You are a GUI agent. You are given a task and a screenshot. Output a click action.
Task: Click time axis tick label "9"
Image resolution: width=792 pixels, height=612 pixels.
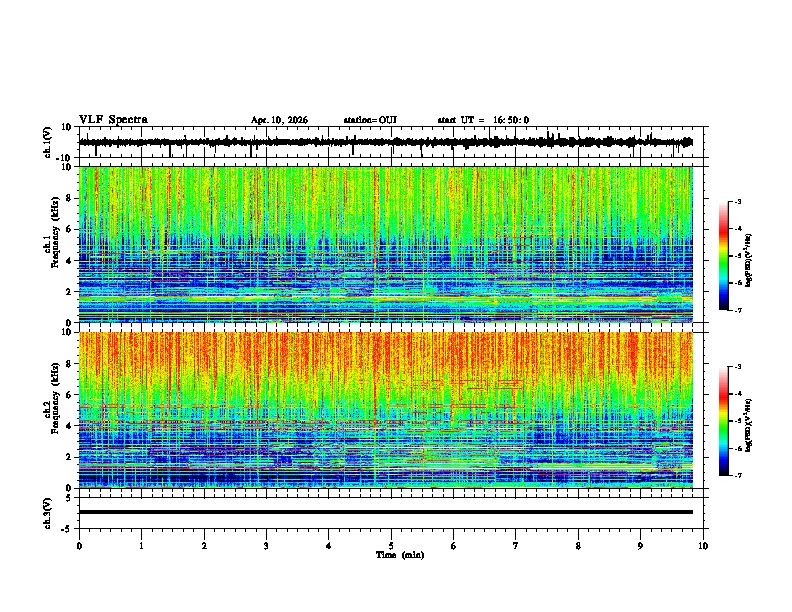click(640, 546)
